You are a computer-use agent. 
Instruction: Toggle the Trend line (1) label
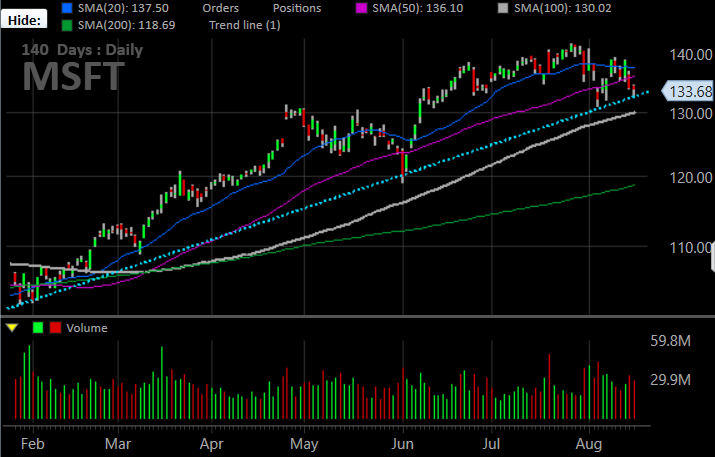point(245,25)
